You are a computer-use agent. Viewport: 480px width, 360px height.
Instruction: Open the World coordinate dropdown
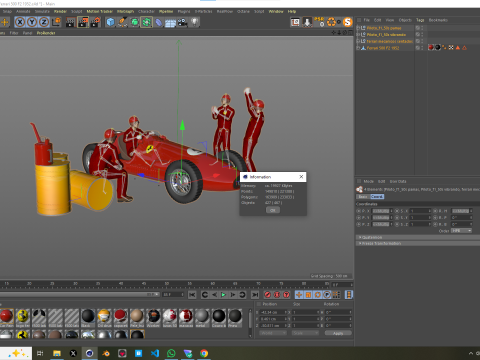pyautogui.click(x=273, y=333)
